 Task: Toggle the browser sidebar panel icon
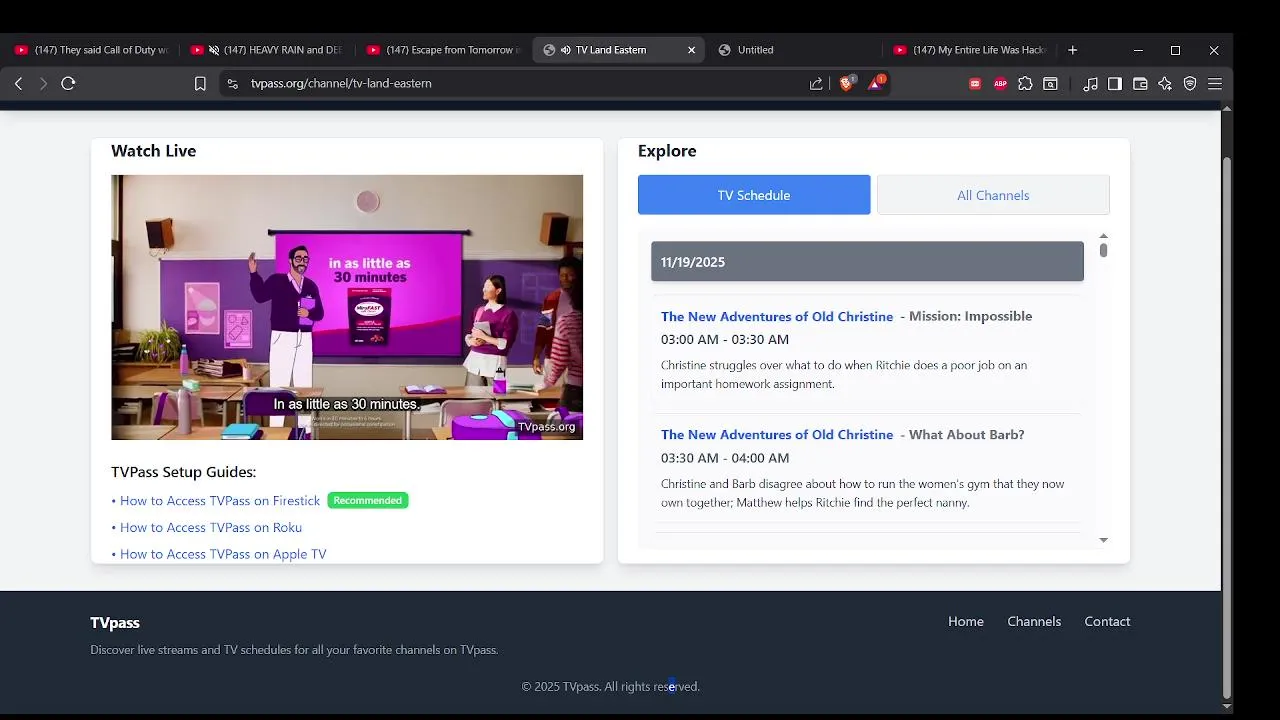1115,84
